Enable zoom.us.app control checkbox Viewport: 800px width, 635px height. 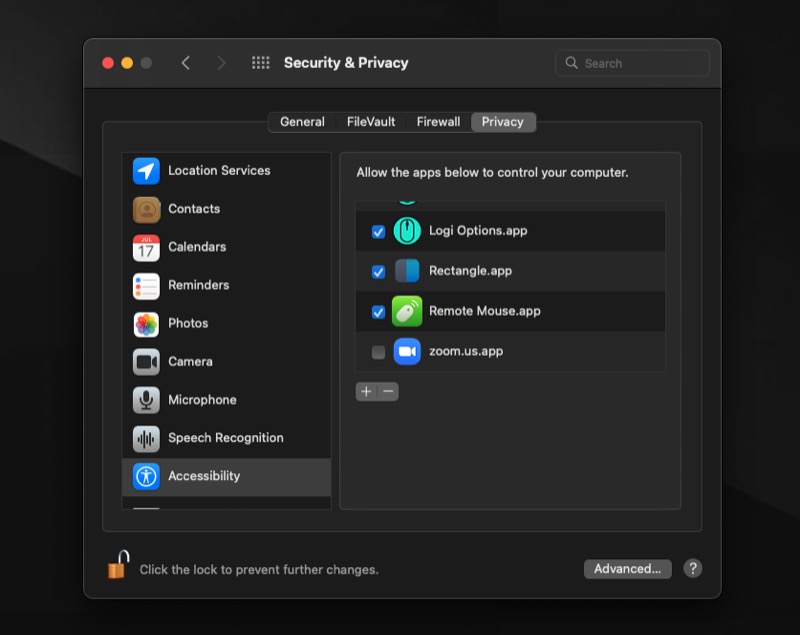tap(378, 352)
